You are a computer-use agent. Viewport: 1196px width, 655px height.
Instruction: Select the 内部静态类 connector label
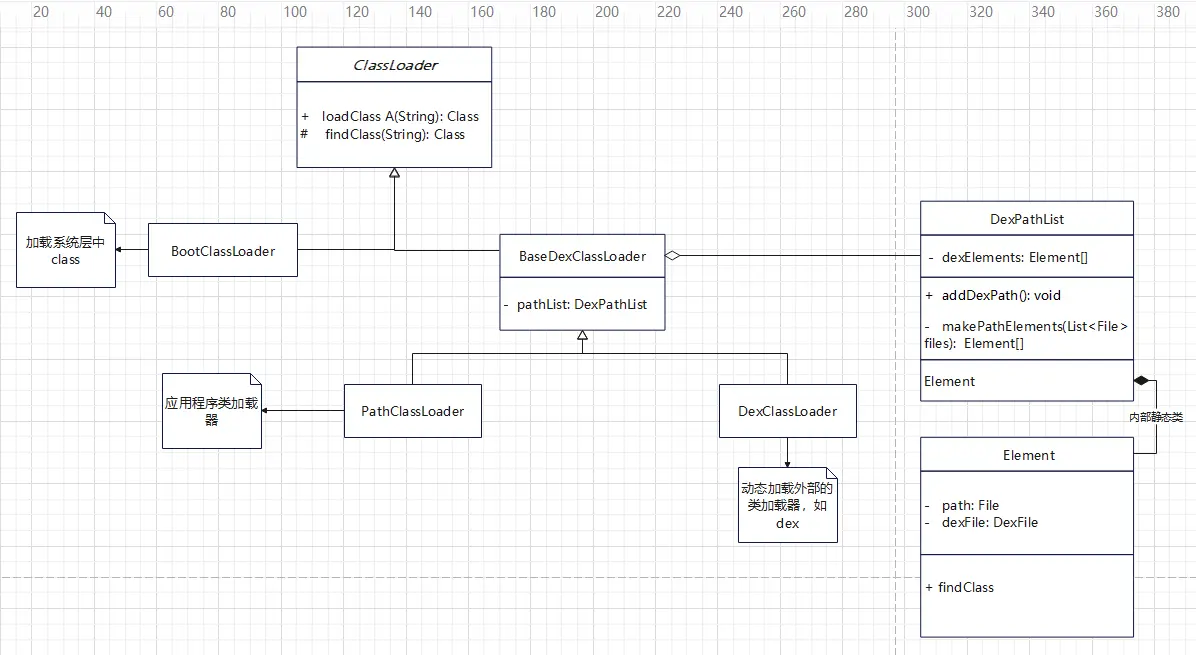[x=1155, y=417]
